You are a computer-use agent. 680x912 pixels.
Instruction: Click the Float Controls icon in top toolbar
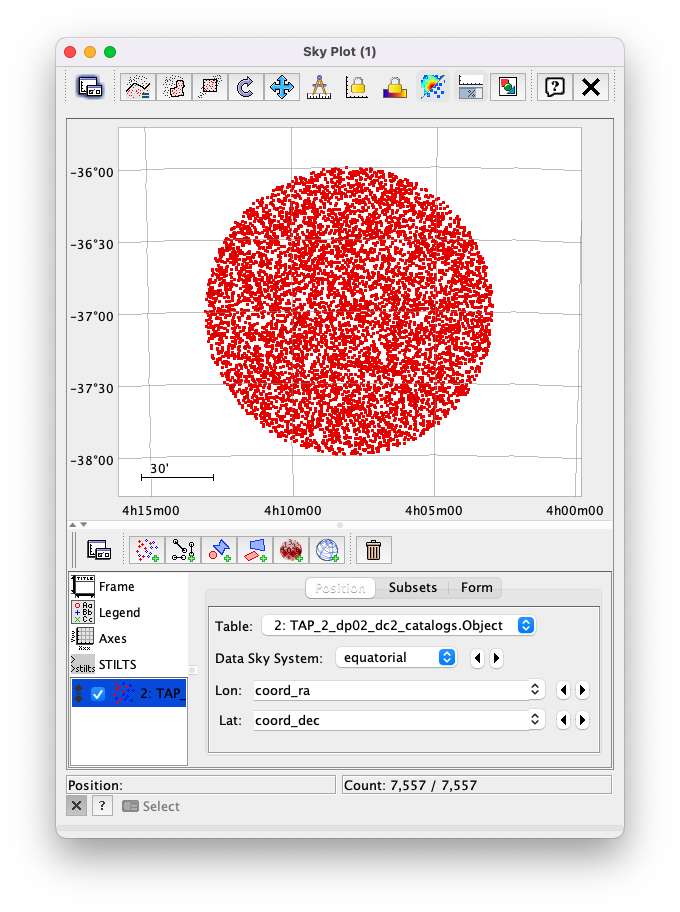(90, 87)
